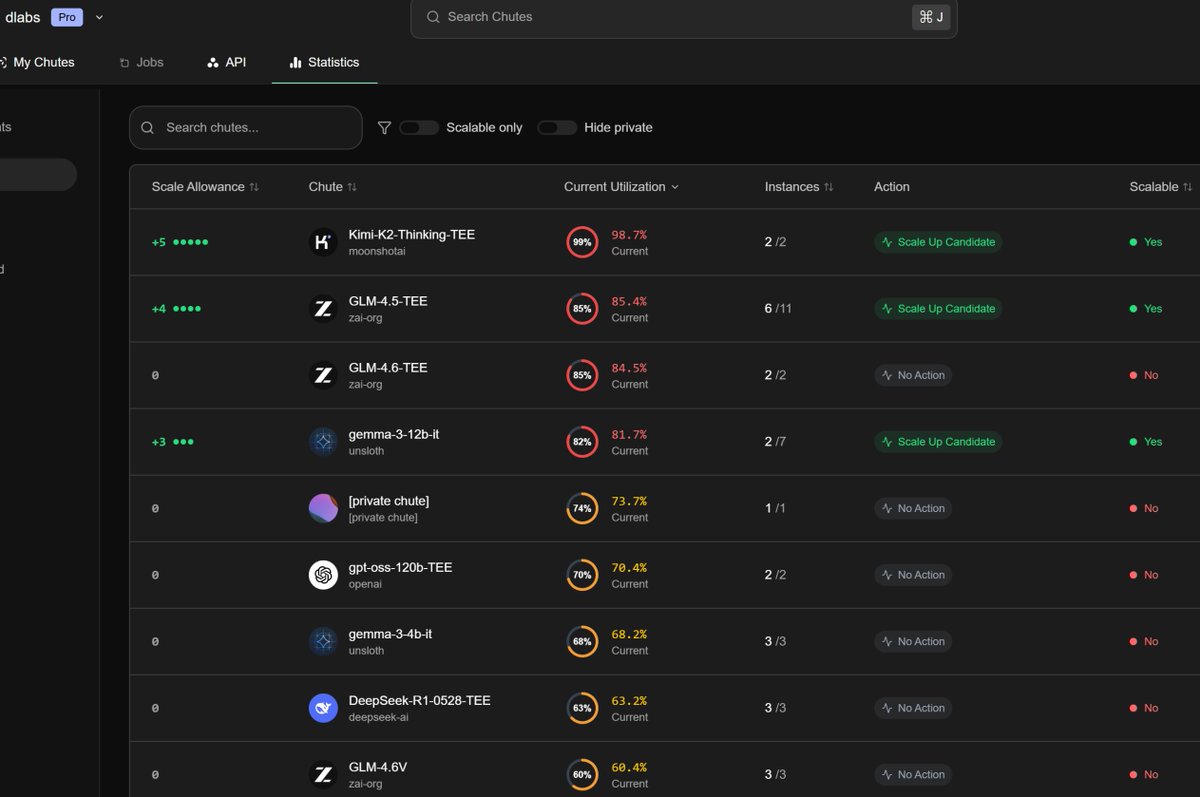This screenshot has height=797, width=1200.
Task: Click the No scalable status for GLM-4.6-TEE
Action: point(1144,375)
